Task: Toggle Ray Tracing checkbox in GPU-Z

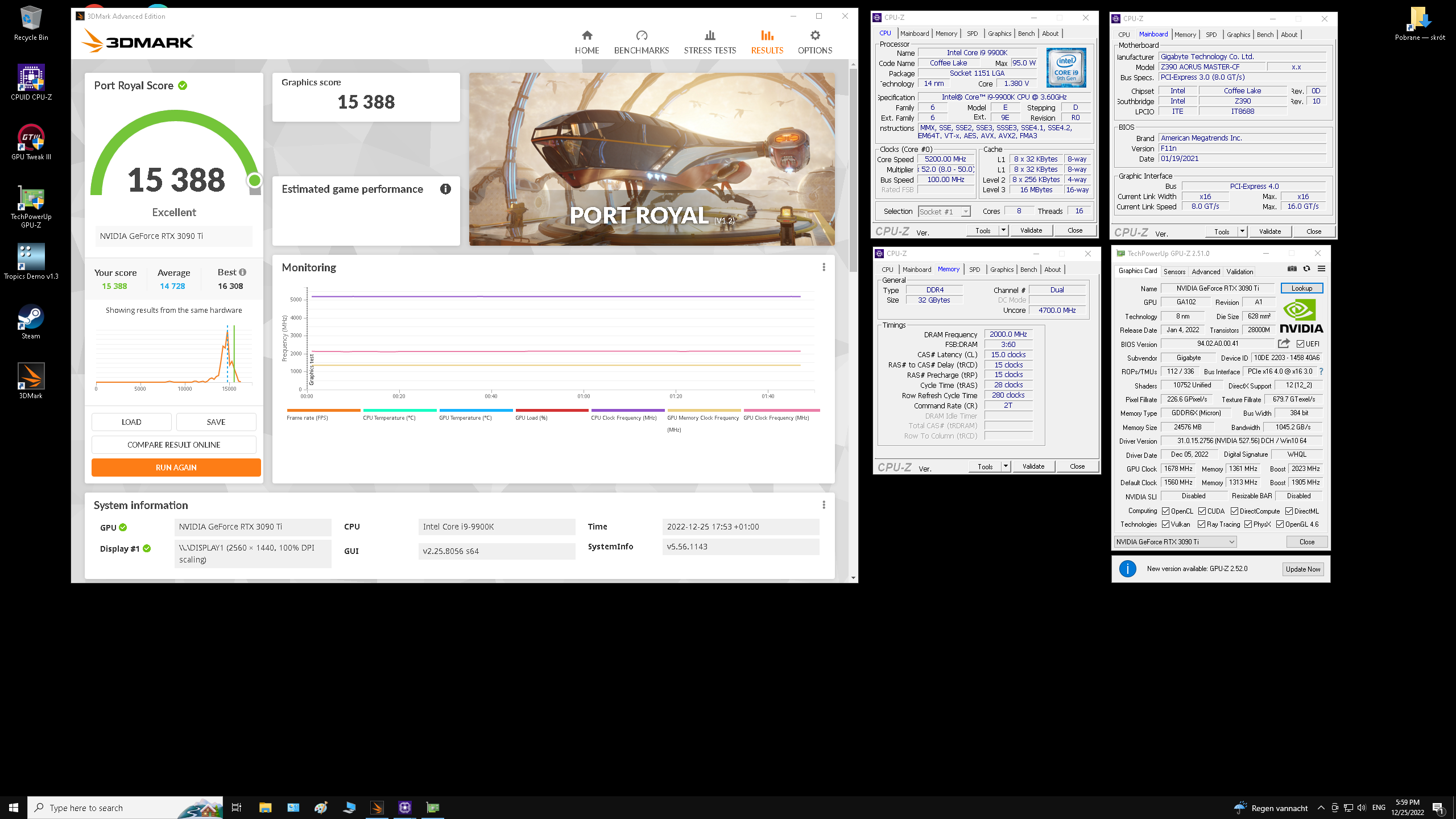Action: coord(1202,524)
